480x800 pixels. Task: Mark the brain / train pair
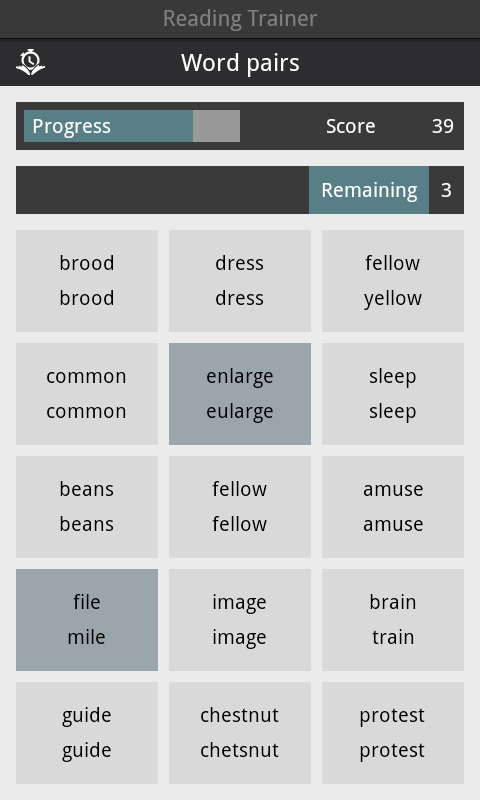click(x=393, y=620)
